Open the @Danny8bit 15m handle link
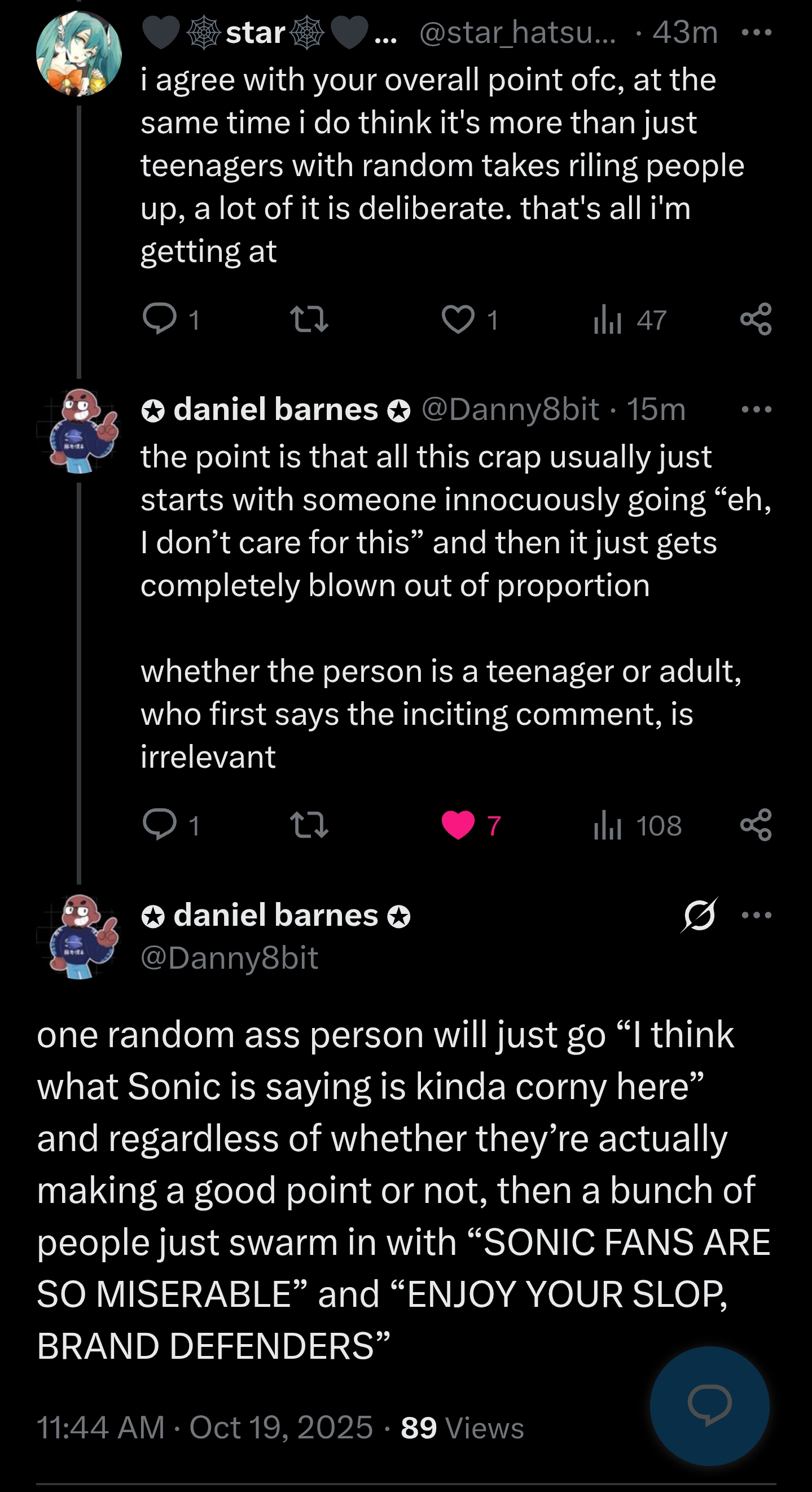The width and height of the screenshot is (812, 1492). 510,409
